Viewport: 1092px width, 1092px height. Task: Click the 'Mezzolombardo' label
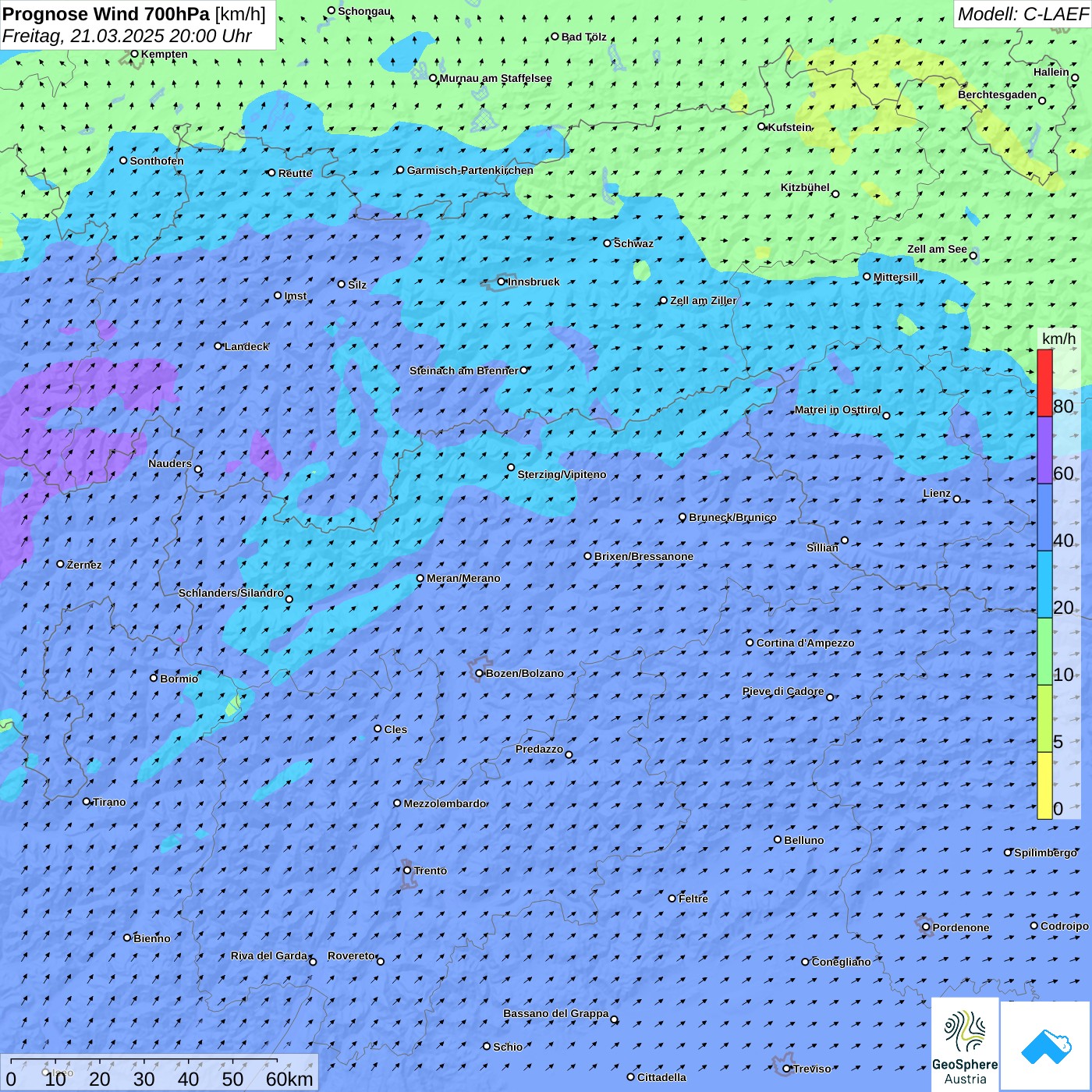tap(445, 804)
